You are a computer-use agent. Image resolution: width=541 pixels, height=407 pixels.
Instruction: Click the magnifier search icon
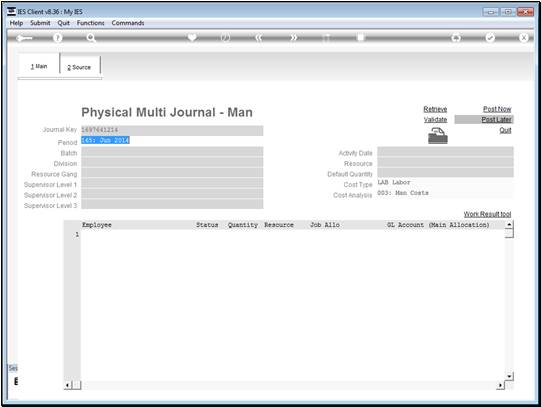pos(91,38)
